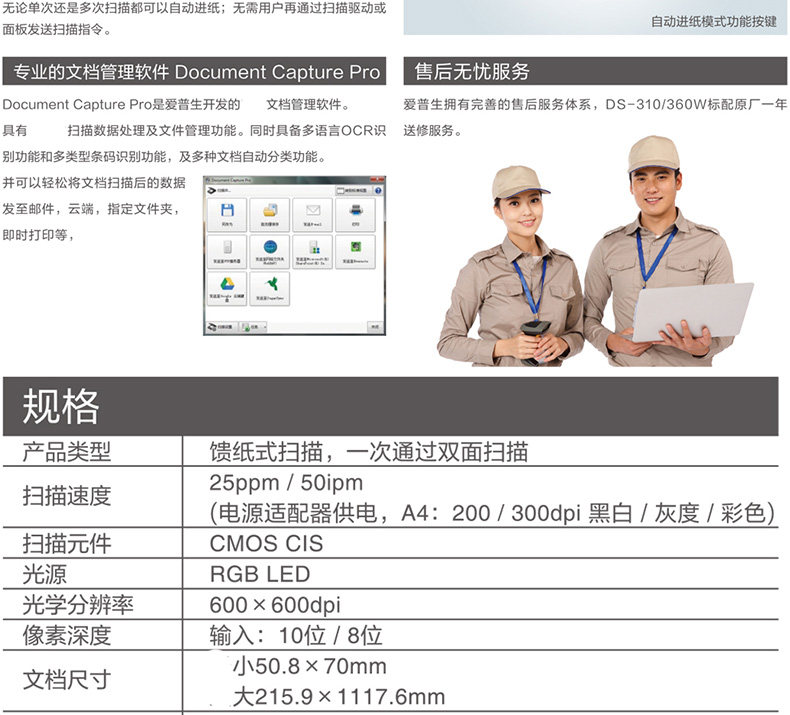
Task: Click the toolbar button beside the help icon
Action: click(354, 190)
